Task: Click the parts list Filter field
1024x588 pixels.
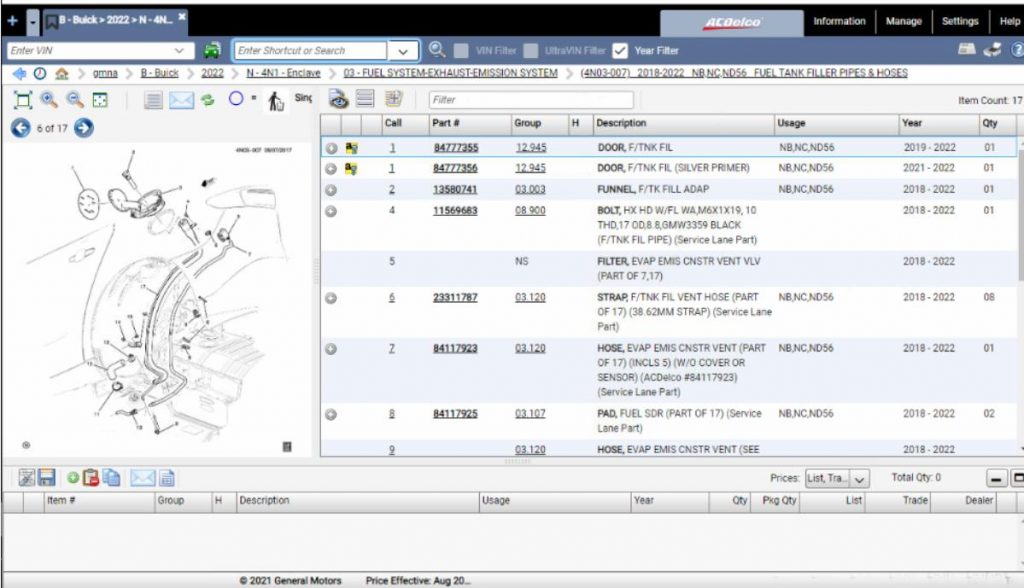Action: point(531,100)
